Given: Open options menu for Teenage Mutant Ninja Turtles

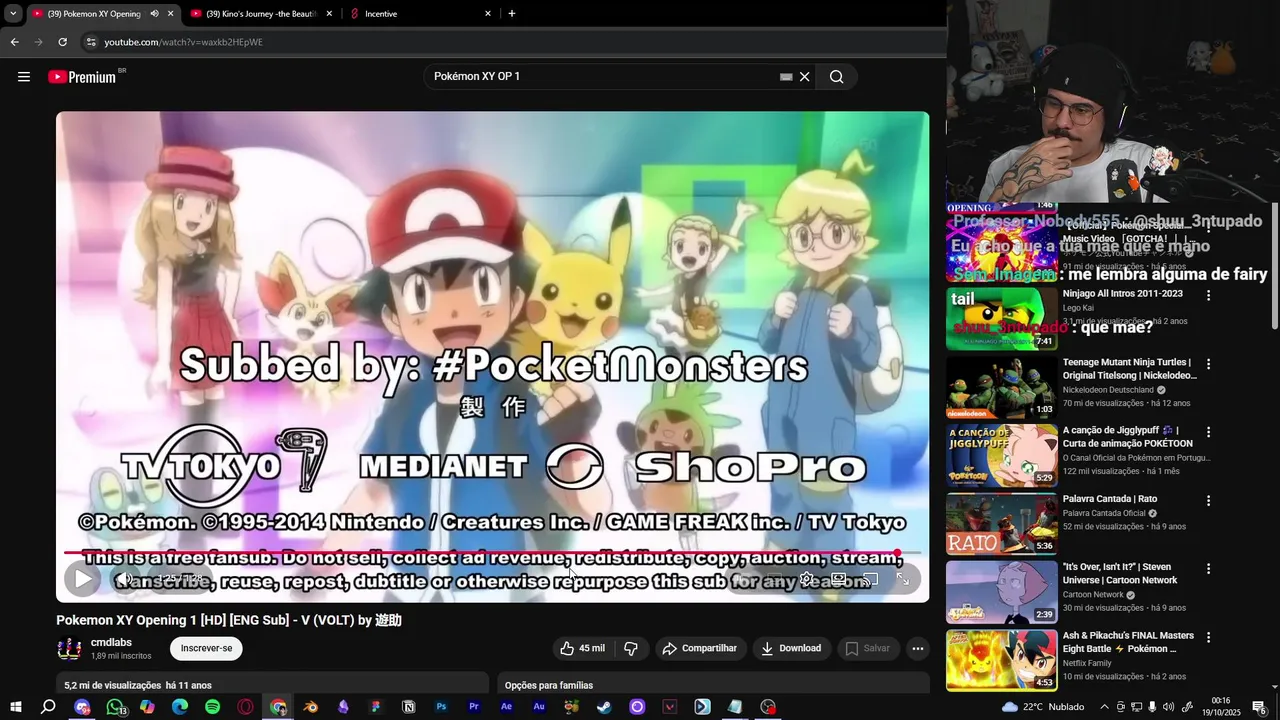Looking at the screenshot, I should [1208, 364].
